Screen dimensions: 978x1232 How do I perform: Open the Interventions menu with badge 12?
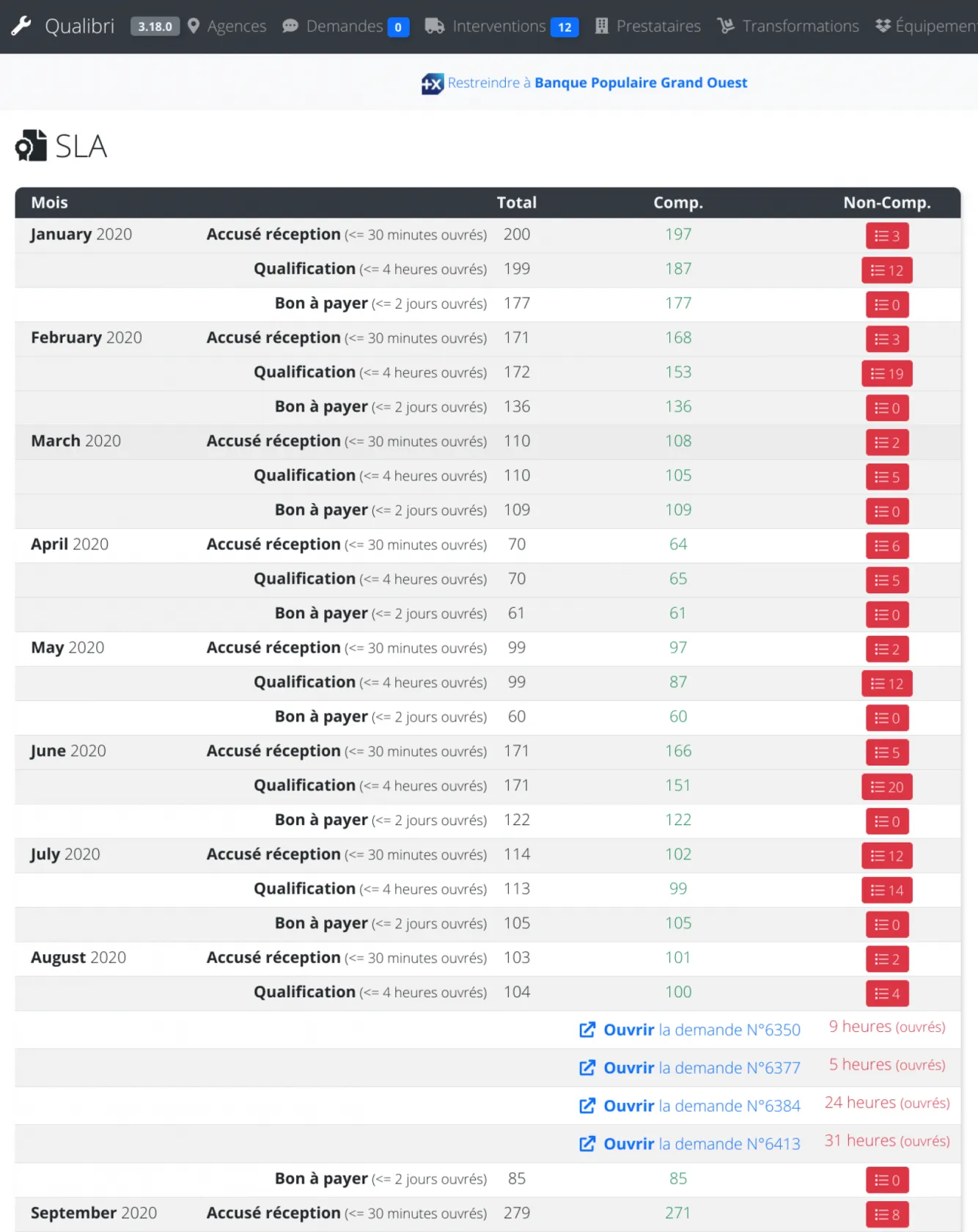pyautogui.click(x=499, y=26)
